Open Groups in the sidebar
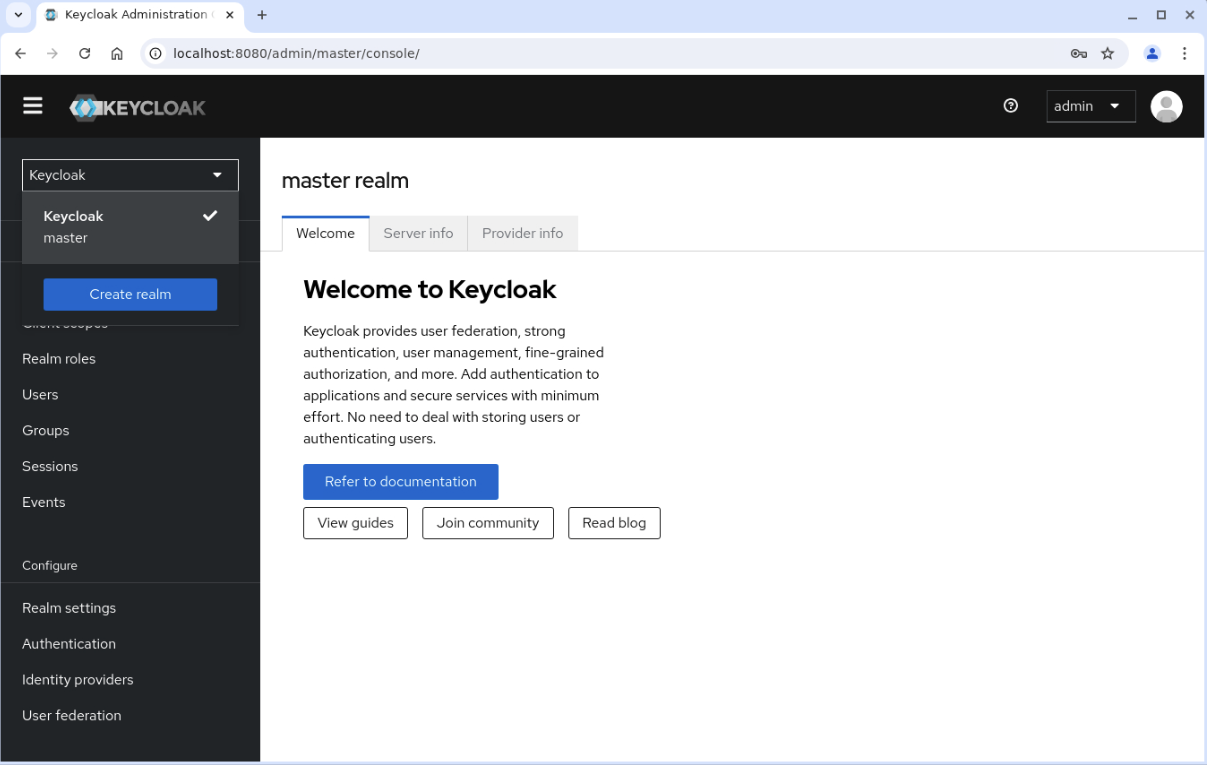The width and height of the screenshot is (1207, 765). tap(46, 431)
